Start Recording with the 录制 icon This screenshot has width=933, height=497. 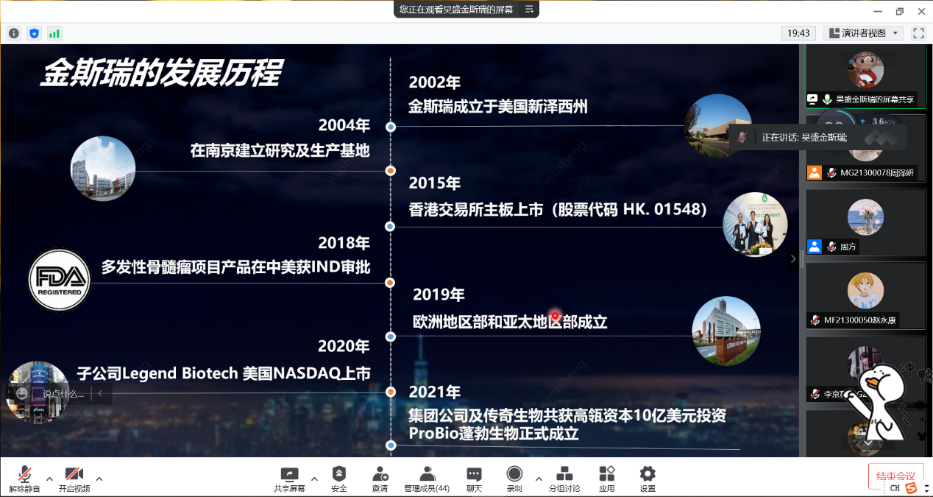coord(514,476)
